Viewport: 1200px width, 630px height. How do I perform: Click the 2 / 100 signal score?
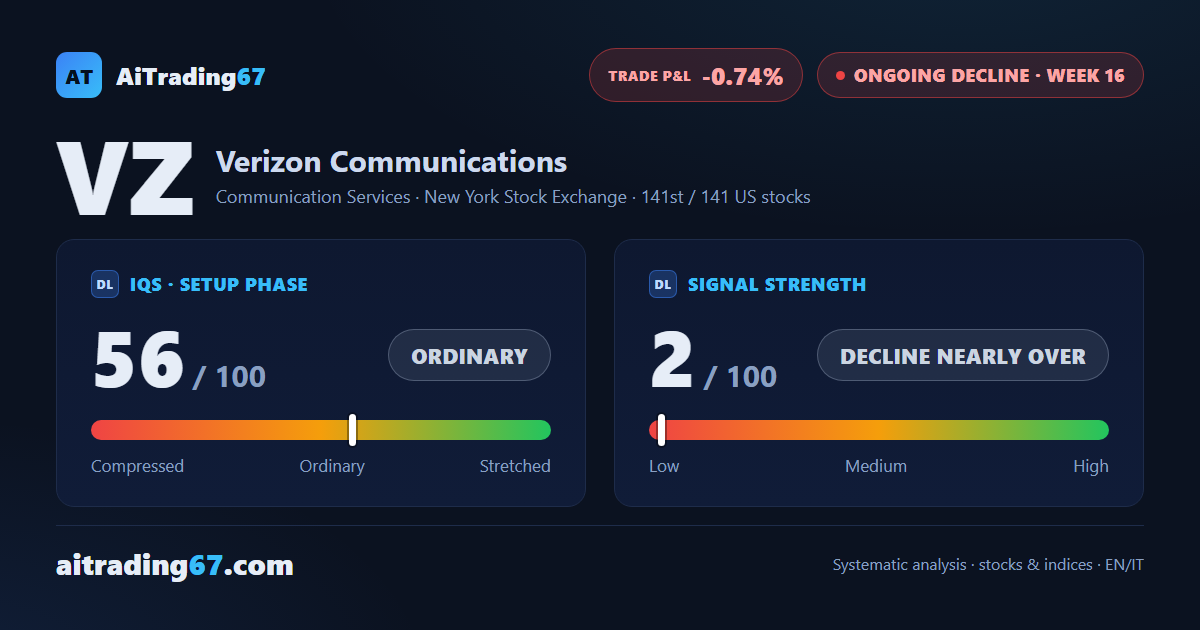pyautogui.click(x=713, y=361)
